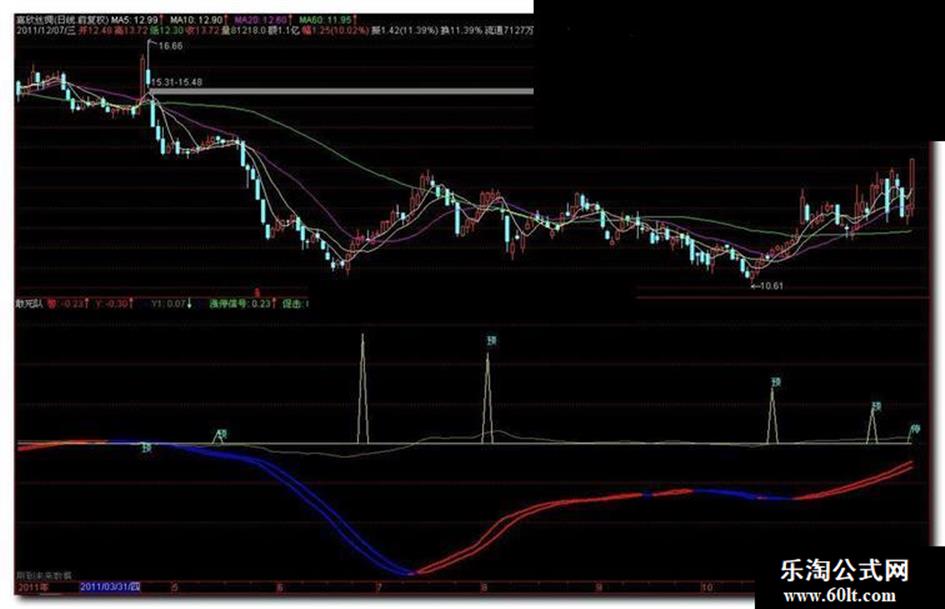This screenshot has height=609, width=945.
Task: Click the small signal flag near month 5
Action: [222, 434]
